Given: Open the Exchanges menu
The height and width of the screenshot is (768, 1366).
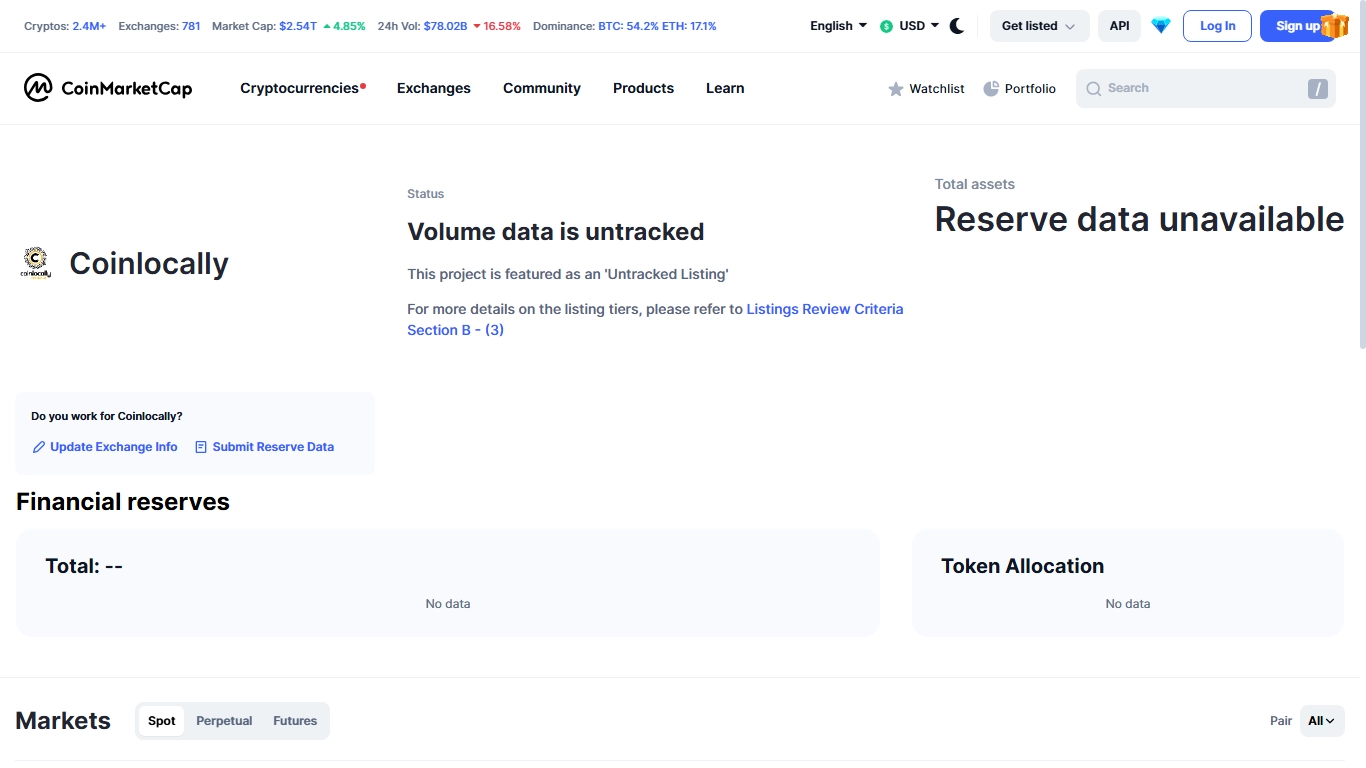Looking at the screenshot, I should 434,88.
